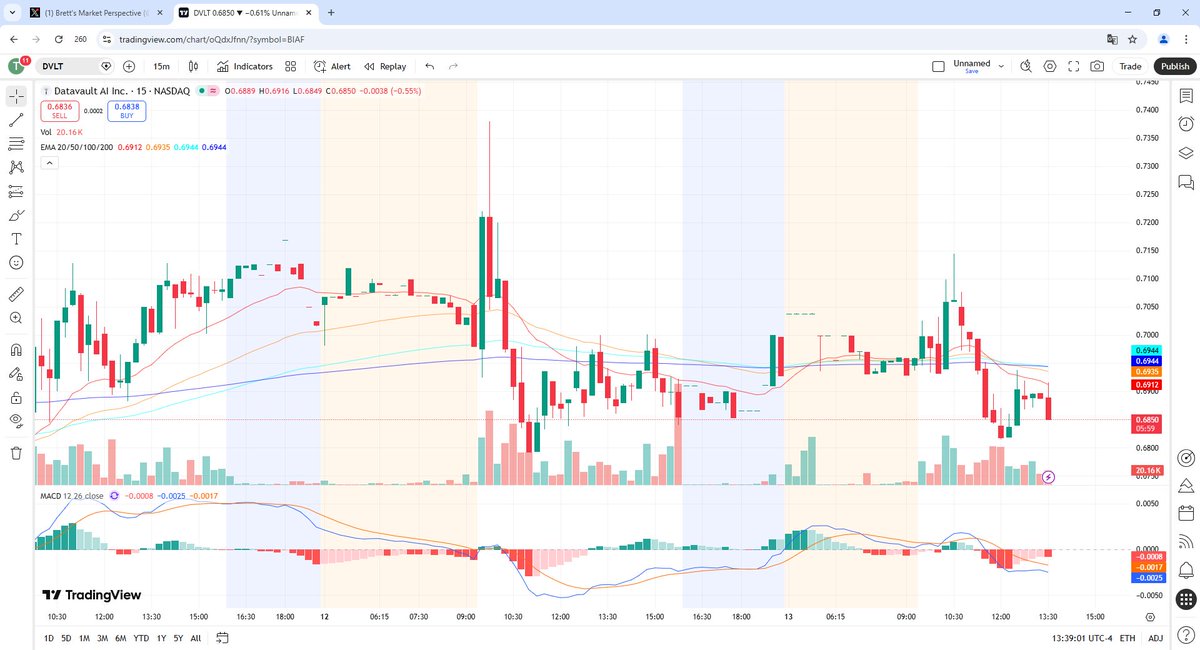Screen dimensions: 1200x650
Task: Activate the zoom in tool
Action: [16, 318]
